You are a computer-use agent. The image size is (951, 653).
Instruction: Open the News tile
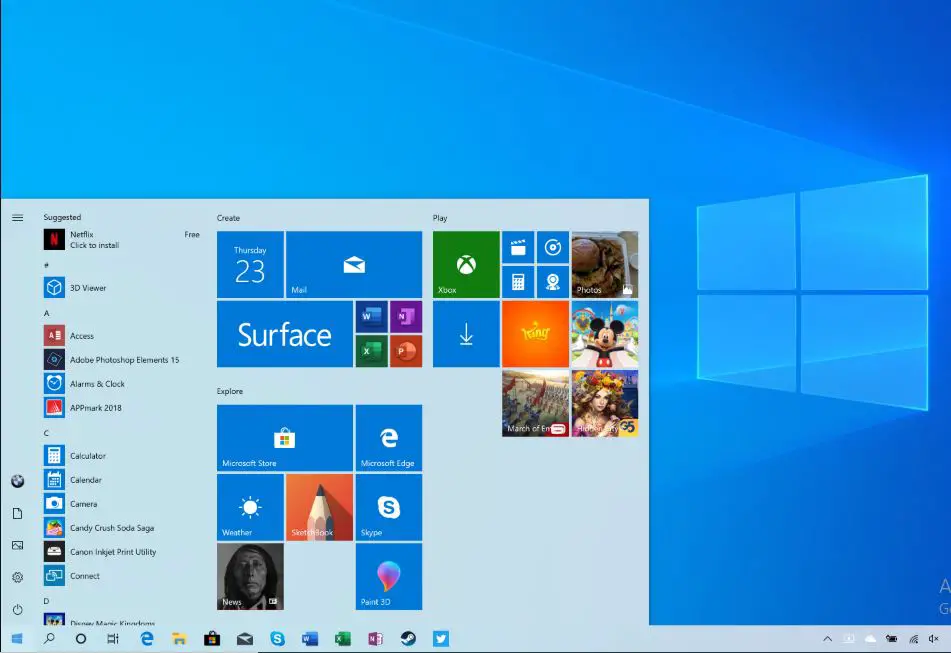pyautogui.click(x=250, y=577)
